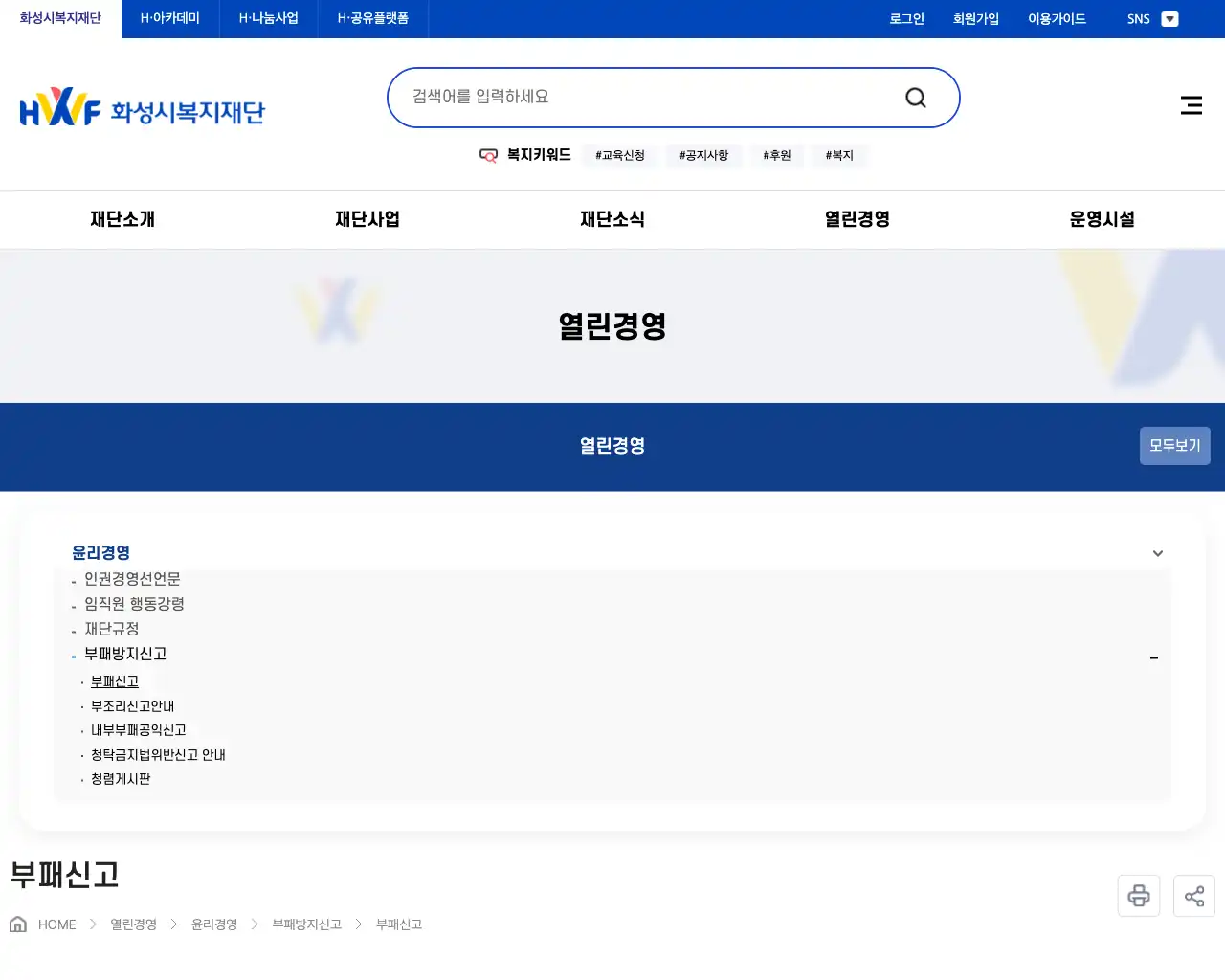1225x980 pixels.
Task: Collapse the 부패방지신고 submenu
Action: pos(1153,657)
